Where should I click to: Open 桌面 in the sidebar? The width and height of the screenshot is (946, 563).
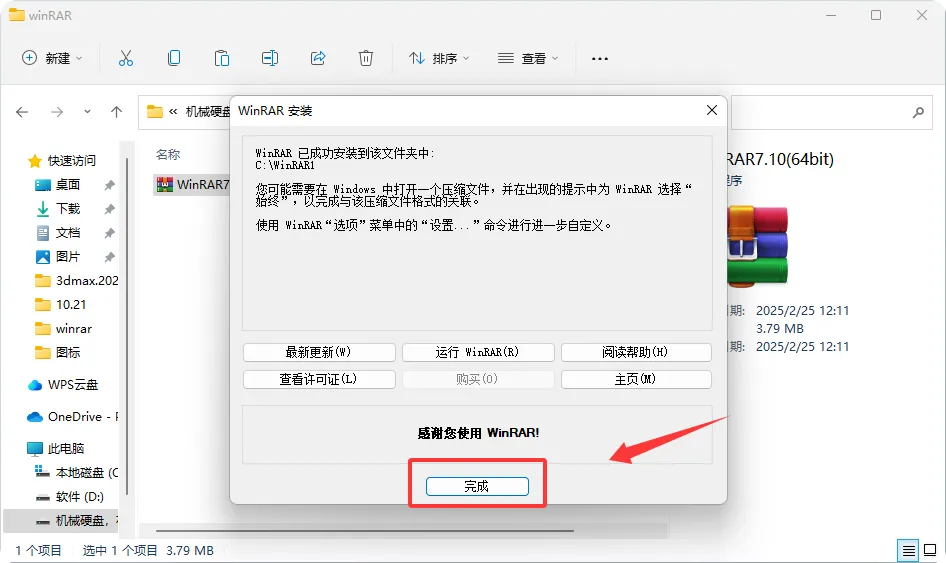pos(58,185)
